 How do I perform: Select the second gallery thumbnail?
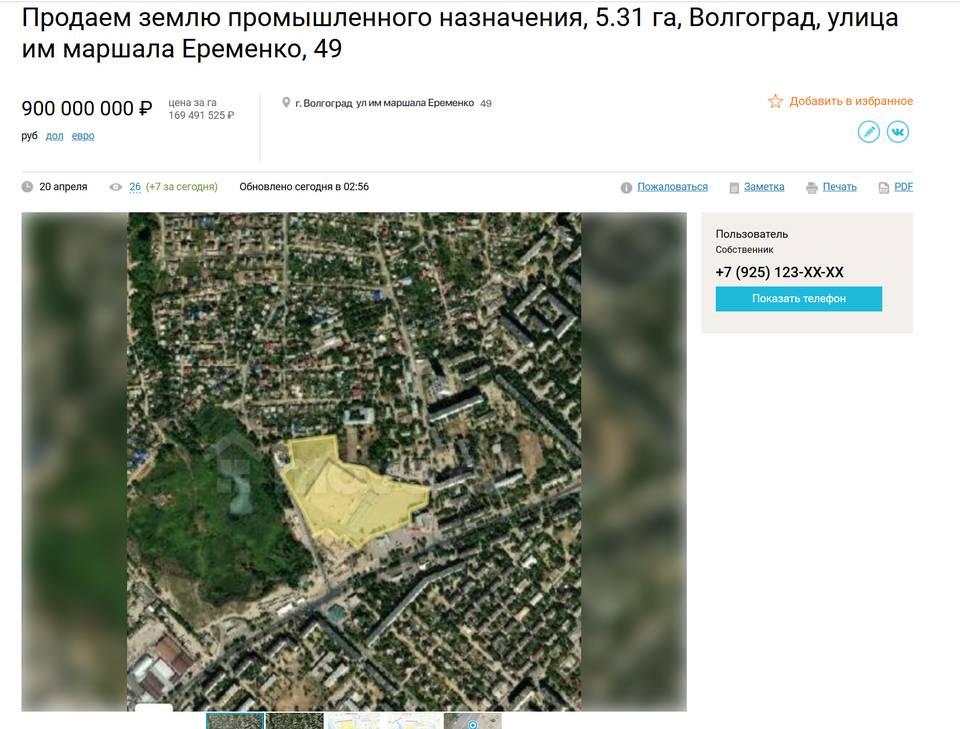(x=294, y=720)
